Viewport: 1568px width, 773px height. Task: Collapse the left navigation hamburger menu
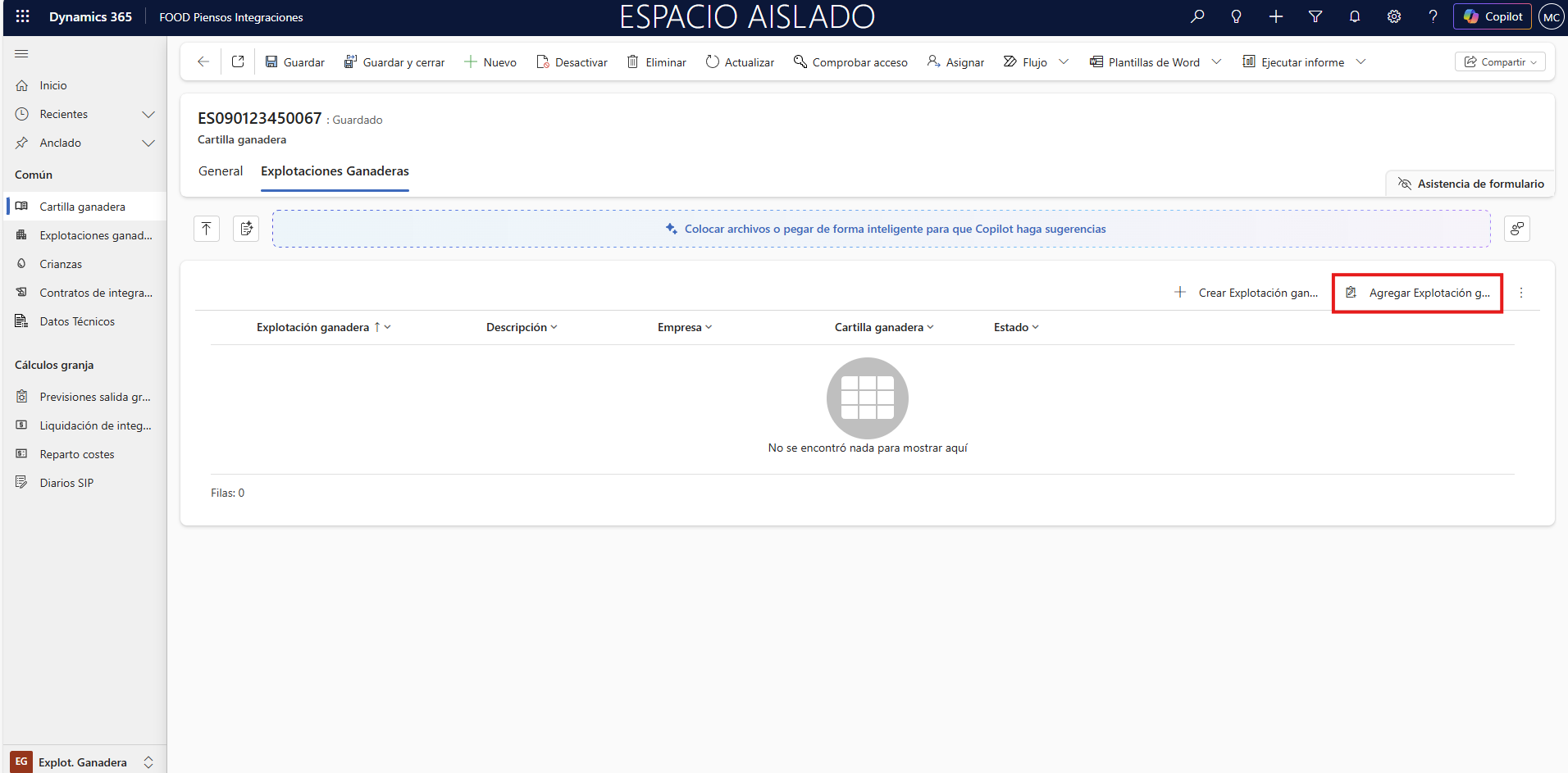[x=22, y=54]
